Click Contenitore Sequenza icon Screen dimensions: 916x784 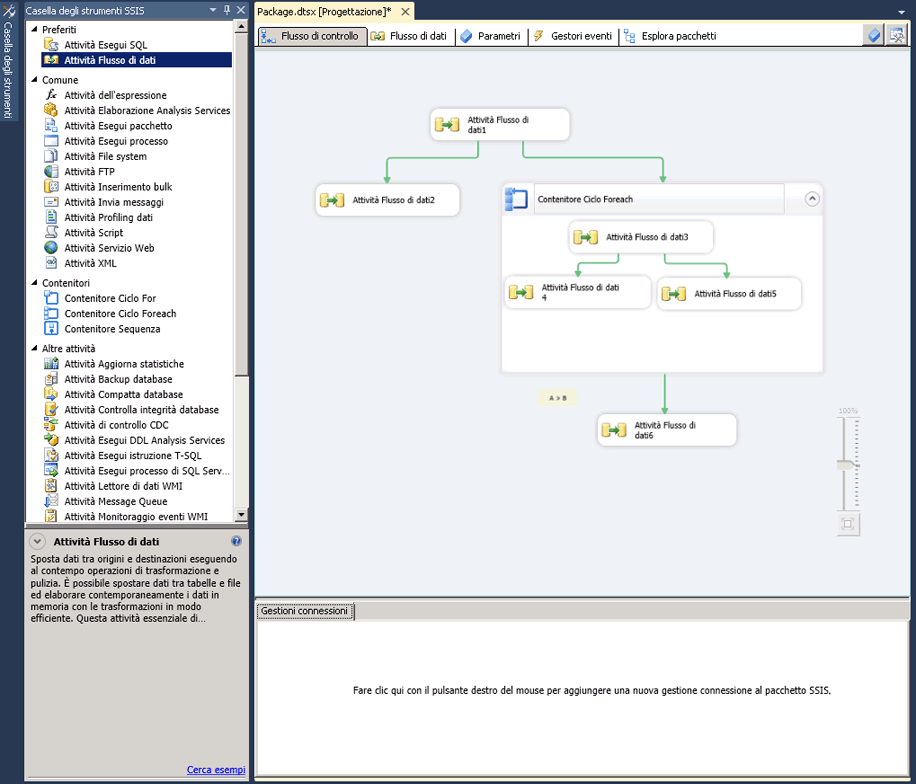click(x=51, y=328)
